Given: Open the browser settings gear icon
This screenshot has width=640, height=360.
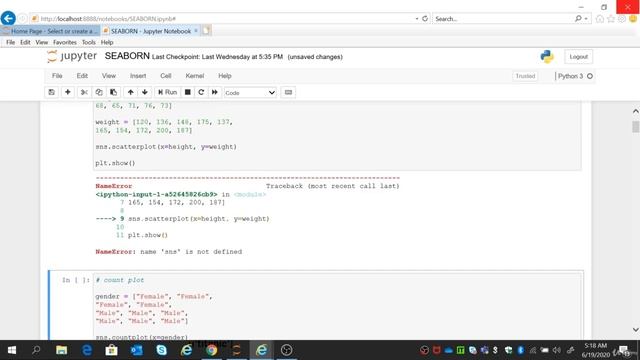Looking at the screenshot, I should point(622,19).
